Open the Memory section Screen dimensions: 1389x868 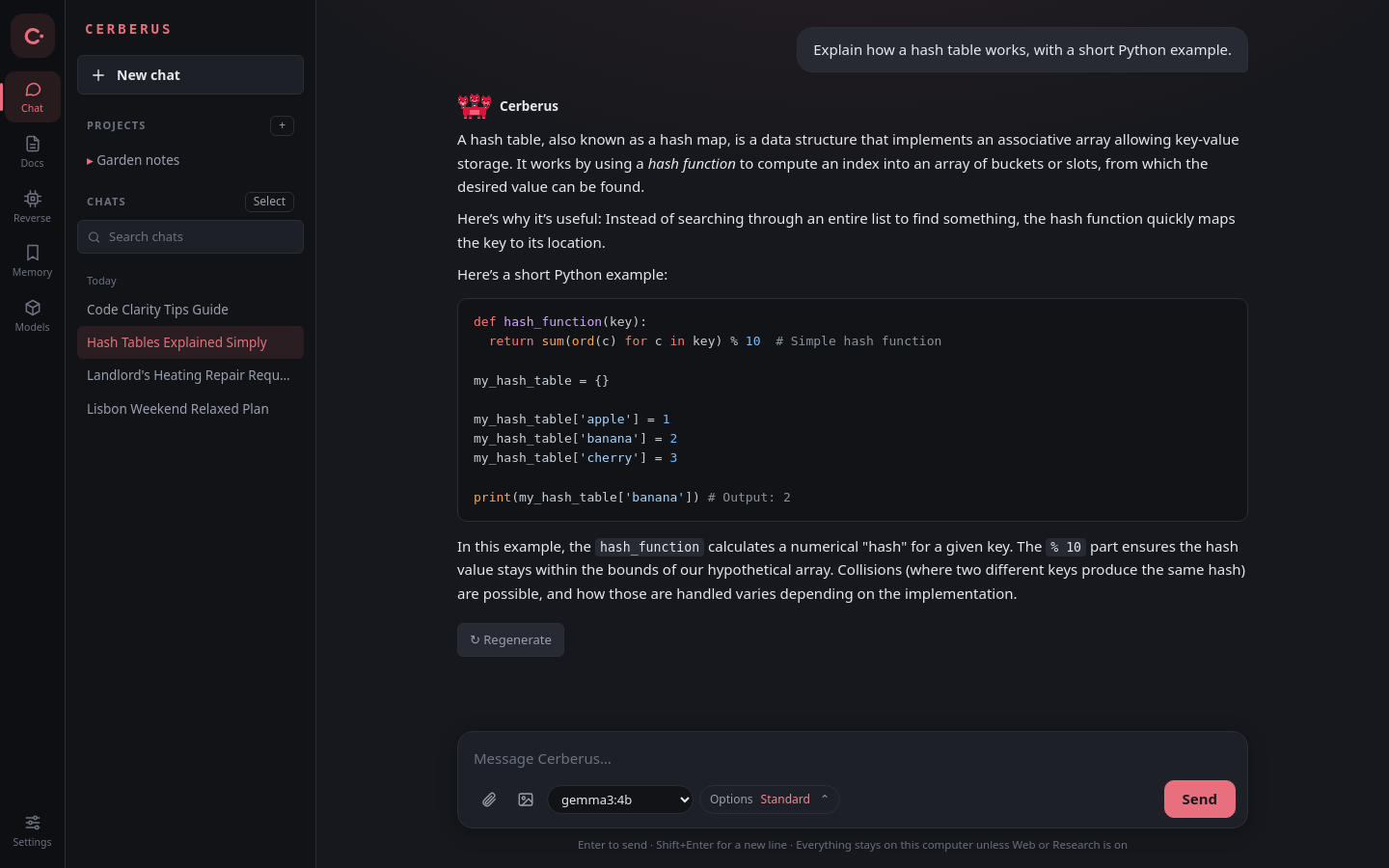pyautogui.click(x=33, y=260)
